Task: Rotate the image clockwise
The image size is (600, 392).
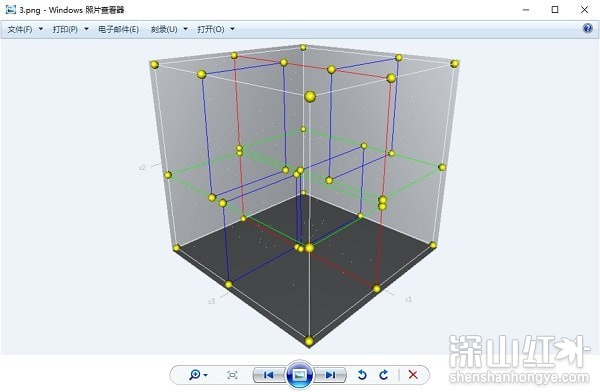Action: point(384,375)
